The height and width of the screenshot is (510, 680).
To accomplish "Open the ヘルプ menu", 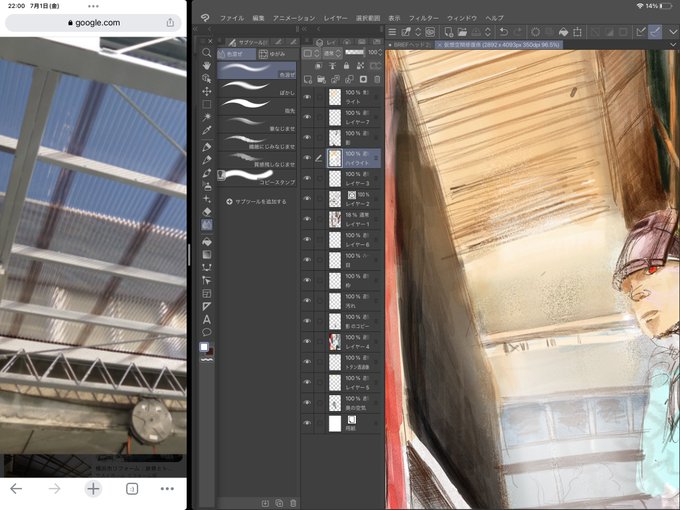I will (x=494, y=18).
